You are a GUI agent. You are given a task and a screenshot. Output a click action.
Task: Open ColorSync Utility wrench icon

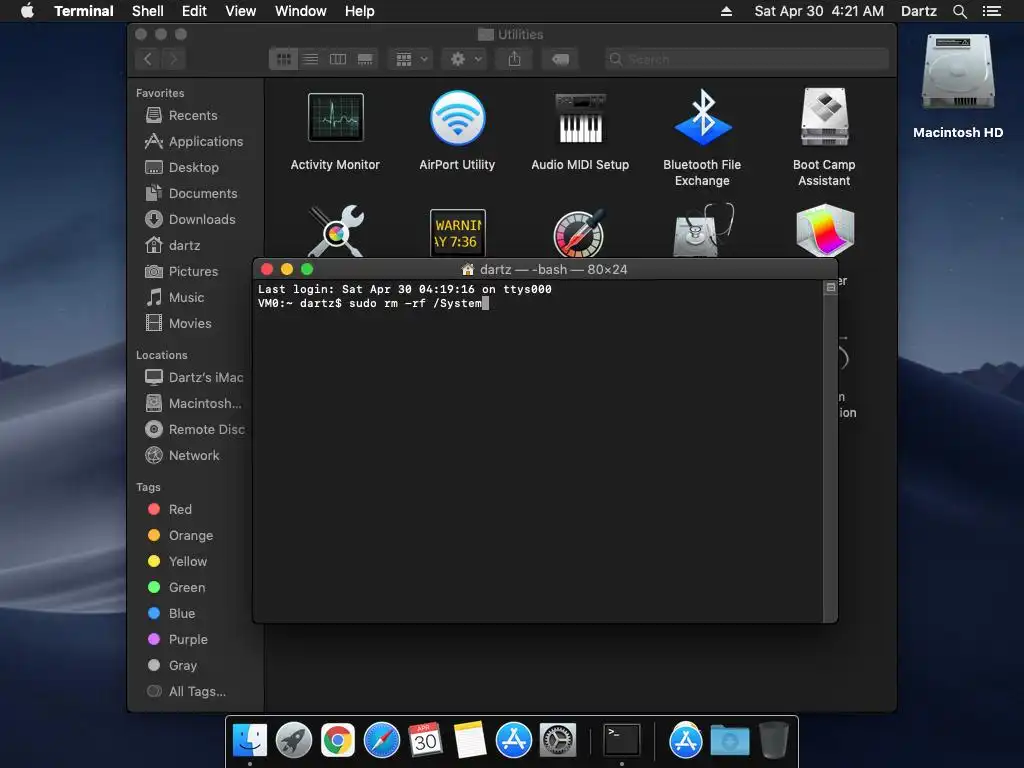pos(336,231)
